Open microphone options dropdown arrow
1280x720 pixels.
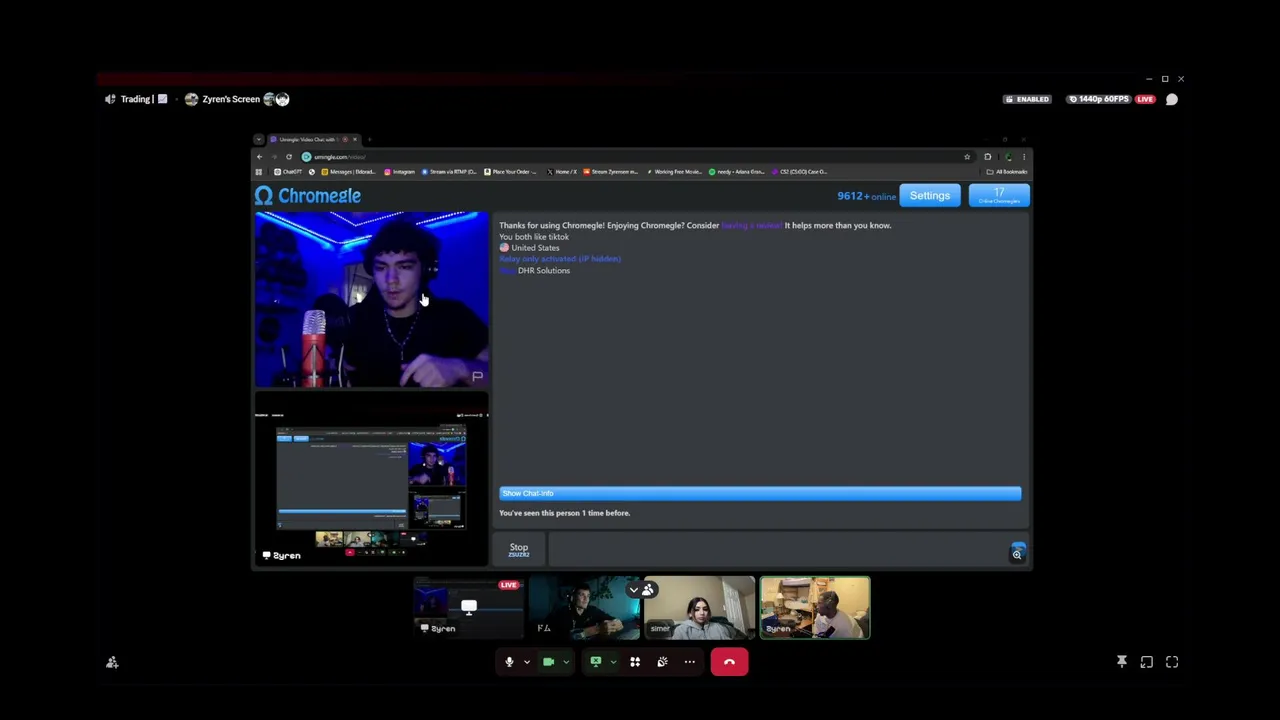[x=526, y=662]
